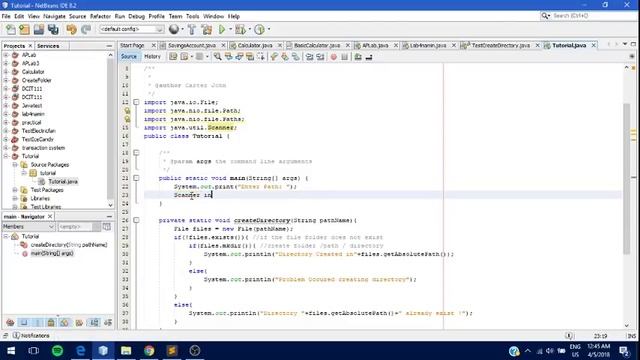Switch to the Services tab
Viewport: 640px width, 360px height.
coord(48,46)
